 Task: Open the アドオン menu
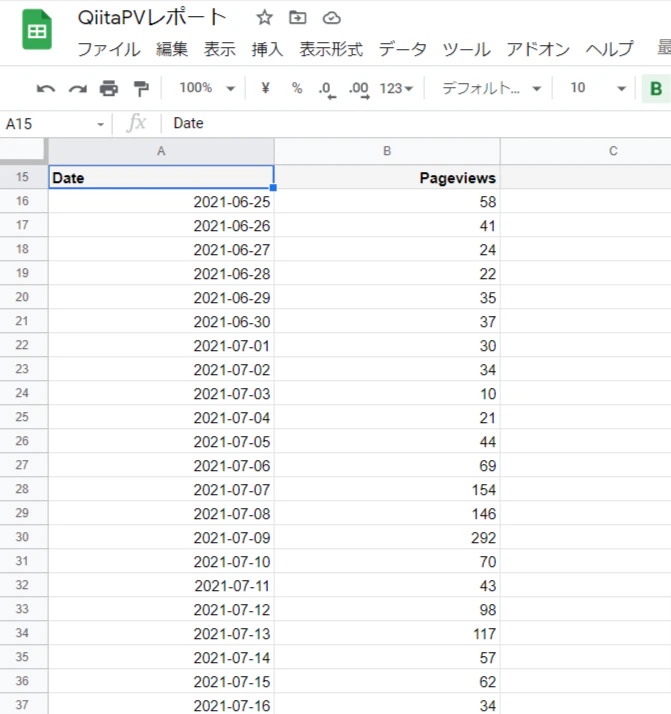tap(538, 49)
